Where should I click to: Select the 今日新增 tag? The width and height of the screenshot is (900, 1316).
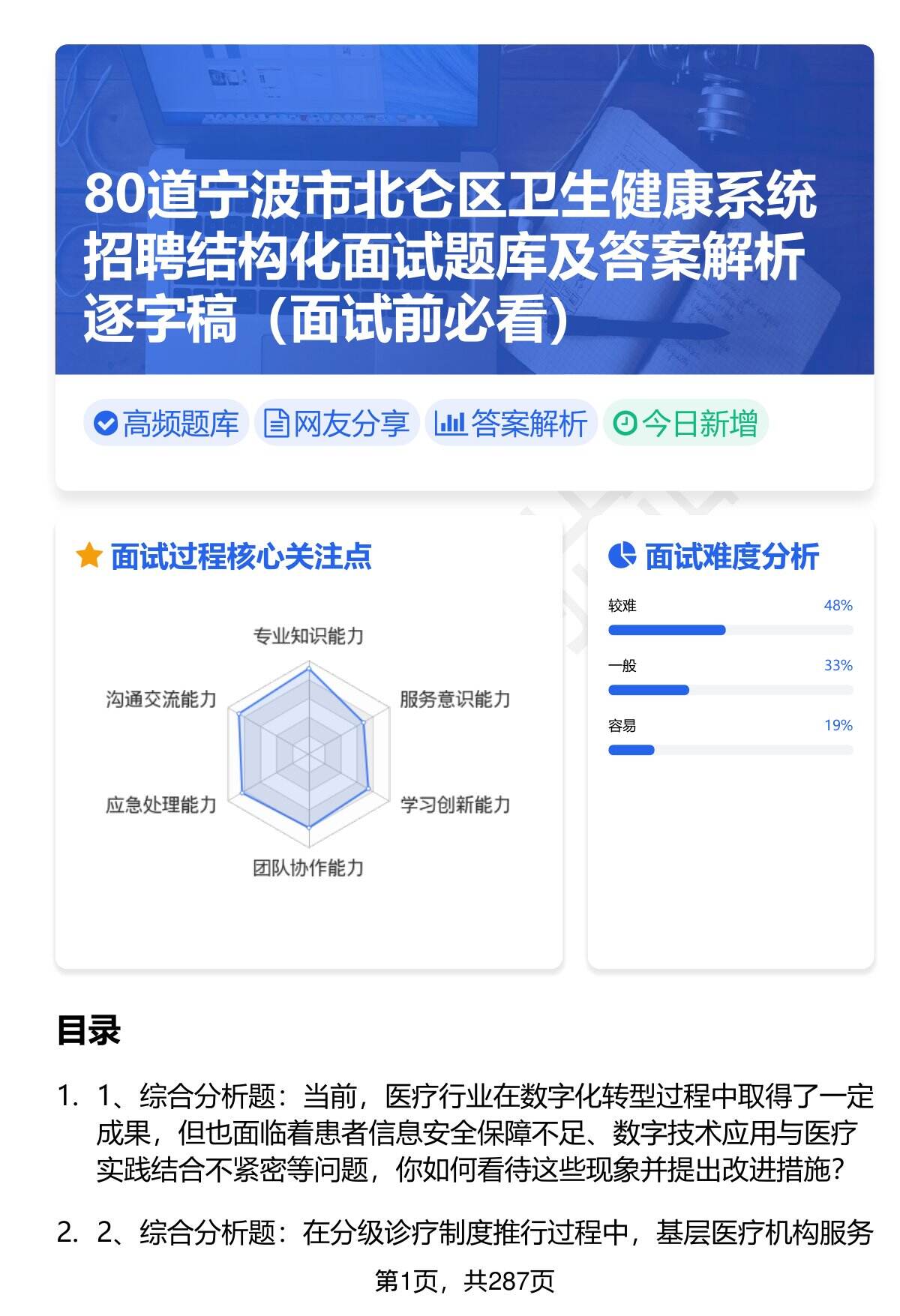click(x=685, y=424)
